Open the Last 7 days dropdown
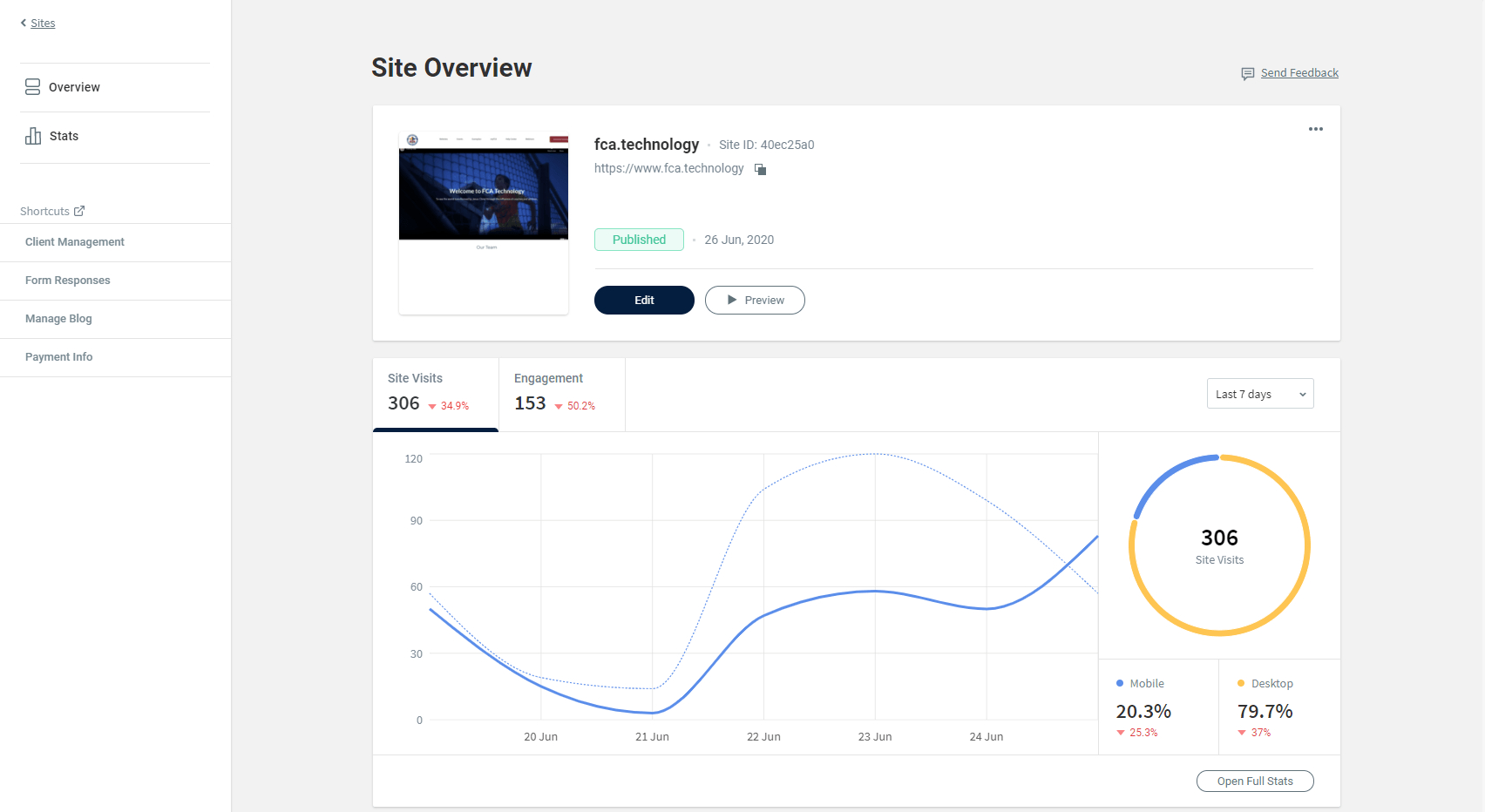Screen dimensions: 1485x812 point(1260,394)
